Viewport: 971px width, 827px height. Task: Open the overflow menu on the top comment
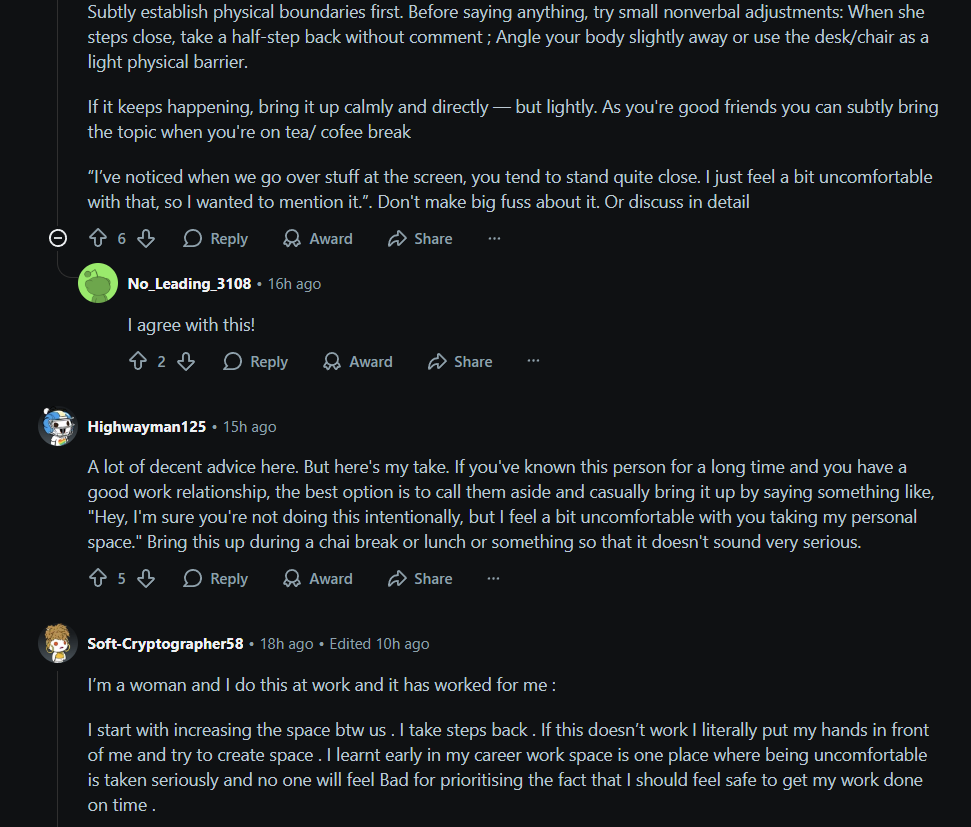[494, 238]
